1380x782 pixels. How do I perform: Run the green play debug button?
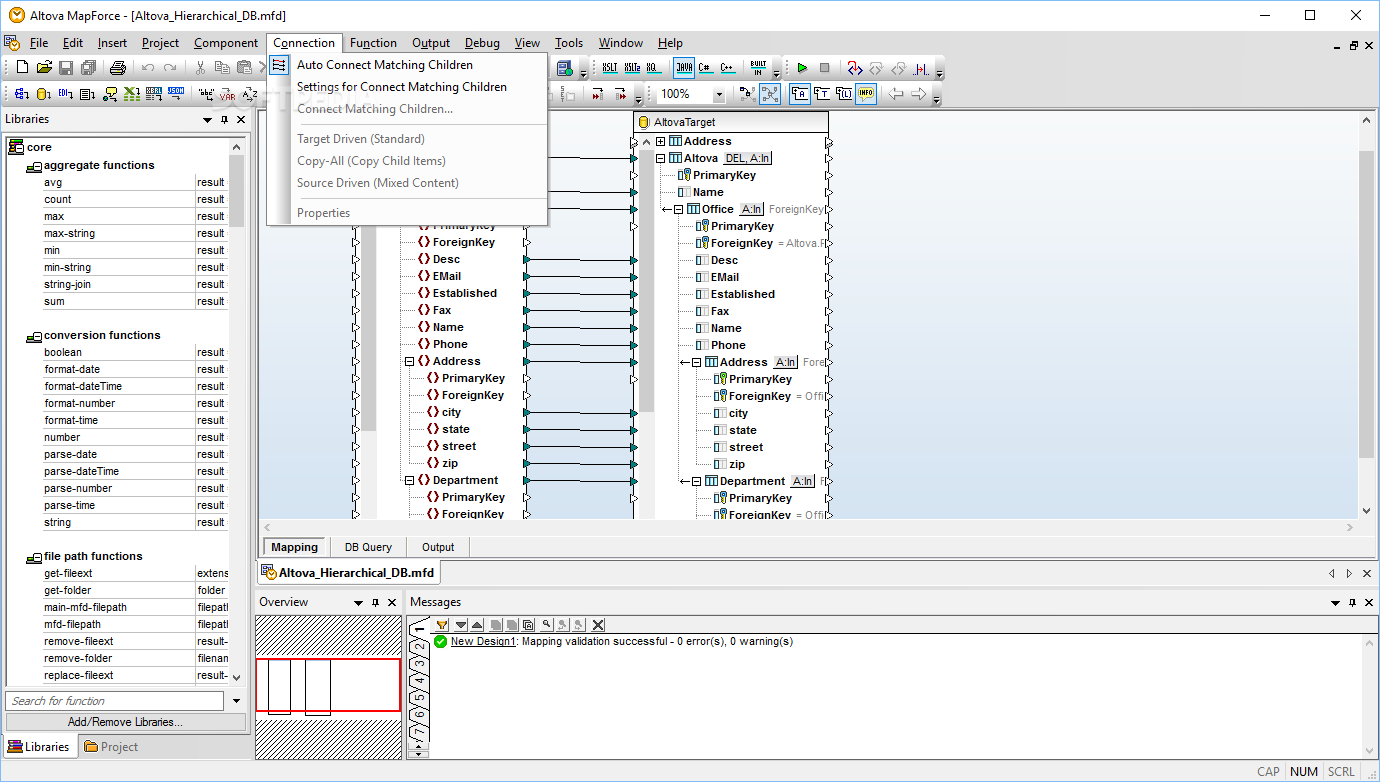[x=802, y=68]
